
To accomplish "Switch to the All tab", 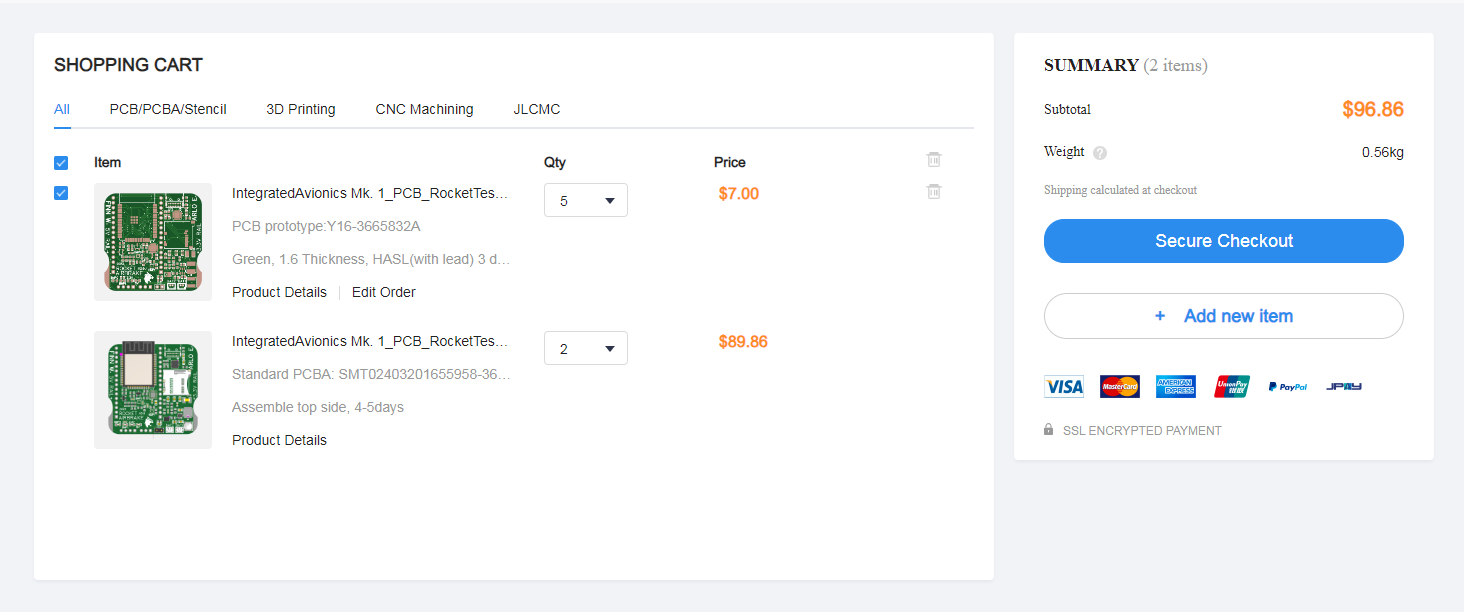I will (x=62, y=109).
